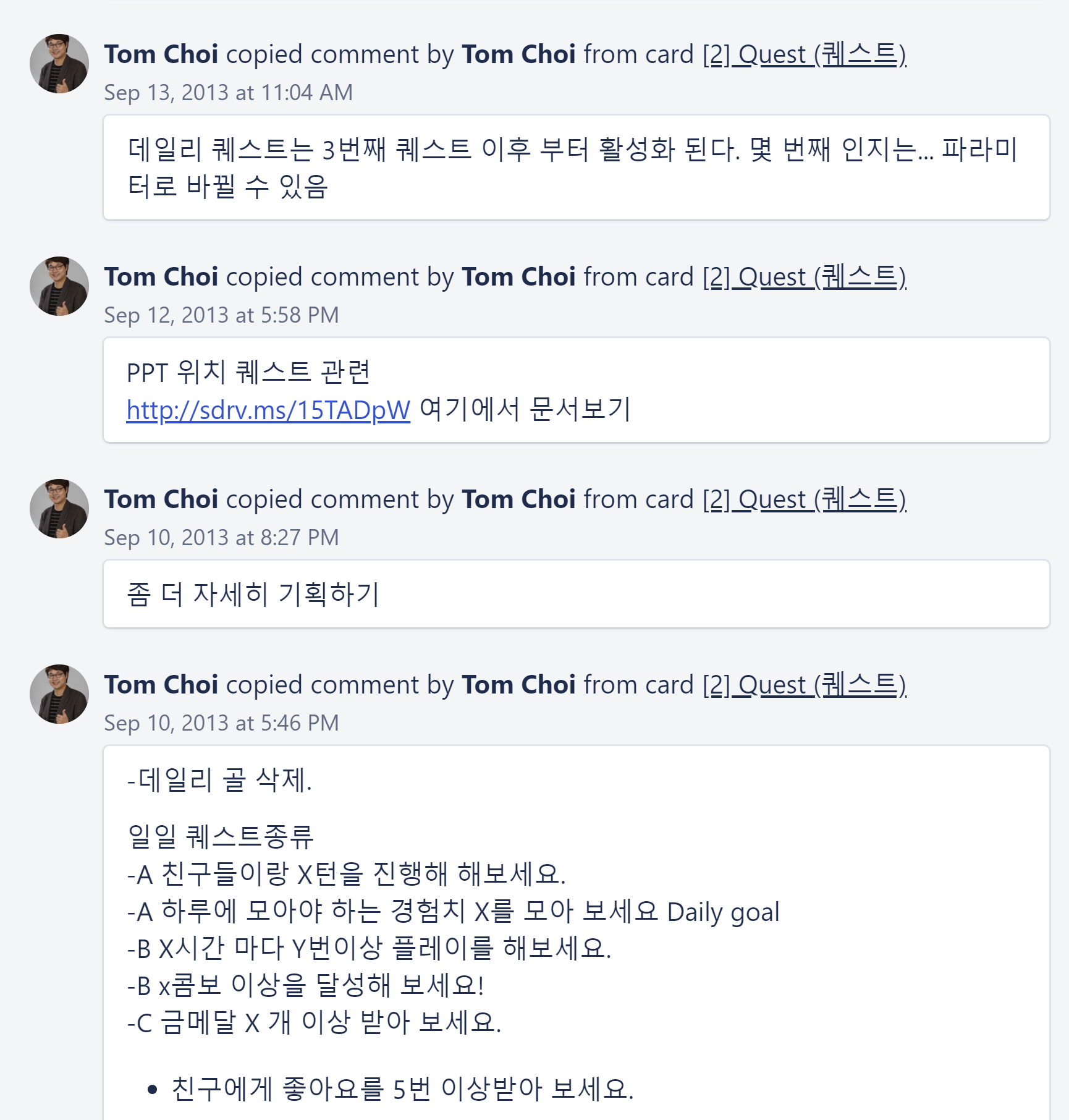The image size is (1069, 1120).
Task: Click the comment text line -데일리 골 삭제.
Action: coord(219,780)
